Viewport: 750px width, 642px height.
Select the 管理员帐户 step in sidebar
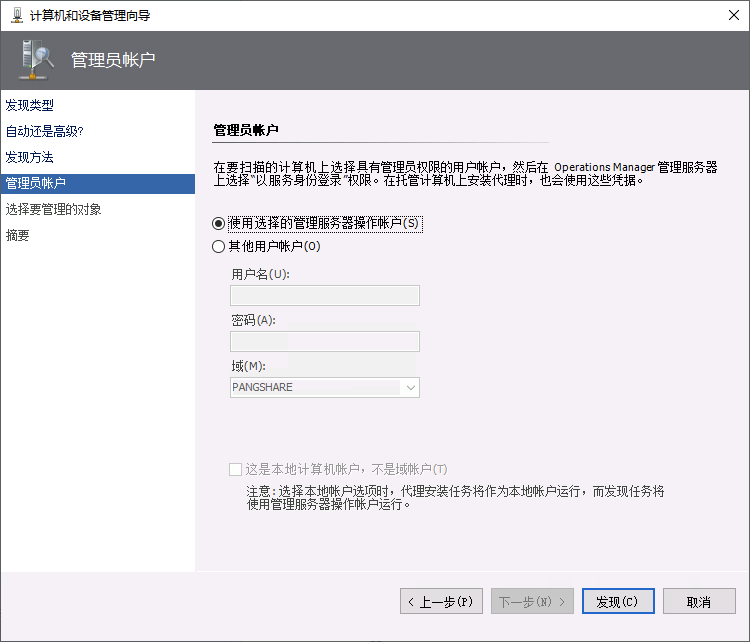tap(98, 183)
